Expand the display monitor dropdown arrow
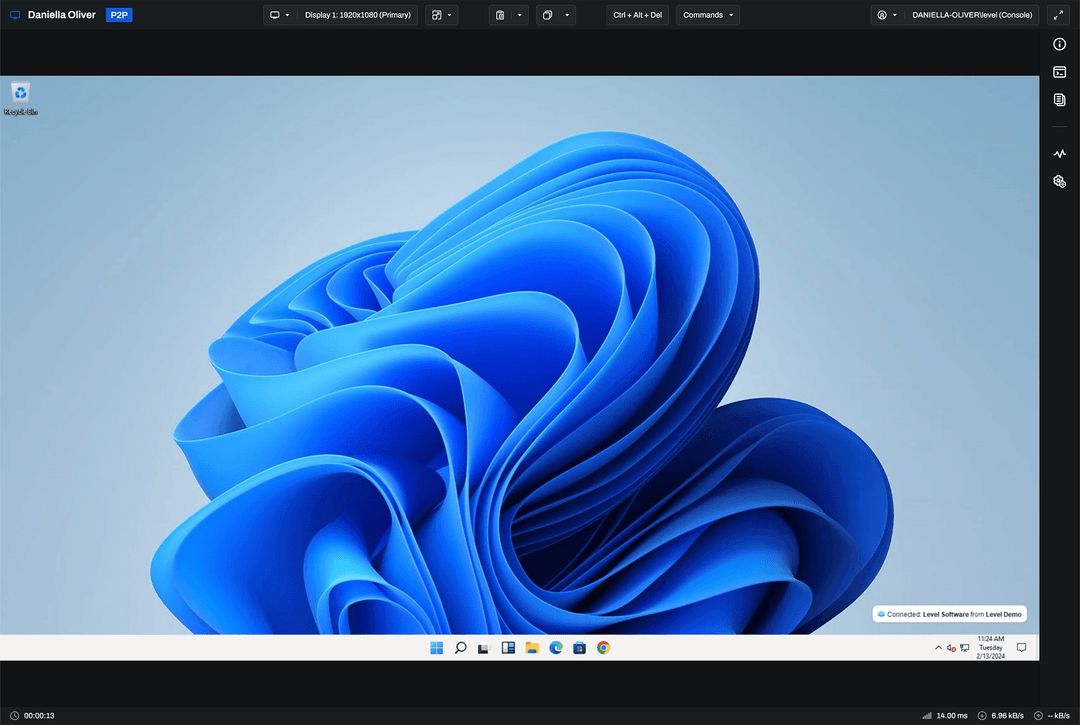1080x725 pixels. 287,15
